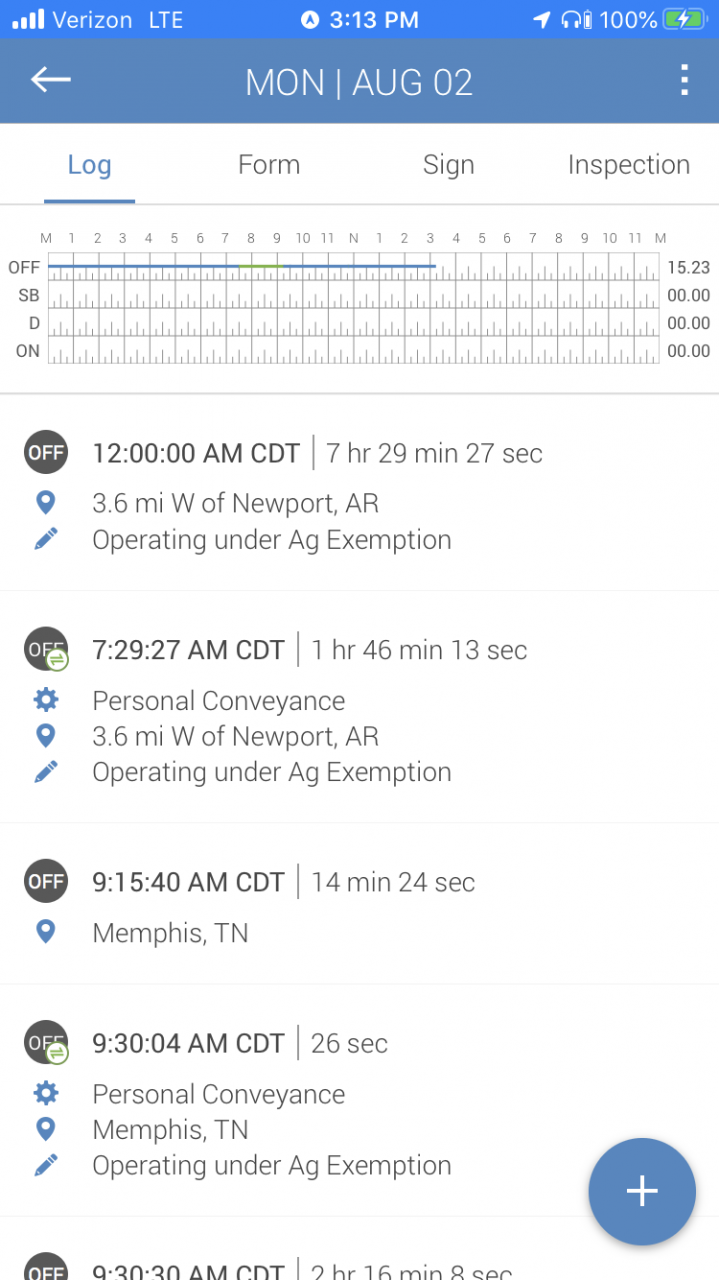Tap the blue plus add-event button
Viewport: 719px width, 1280px height.
tap(642, 1191)
